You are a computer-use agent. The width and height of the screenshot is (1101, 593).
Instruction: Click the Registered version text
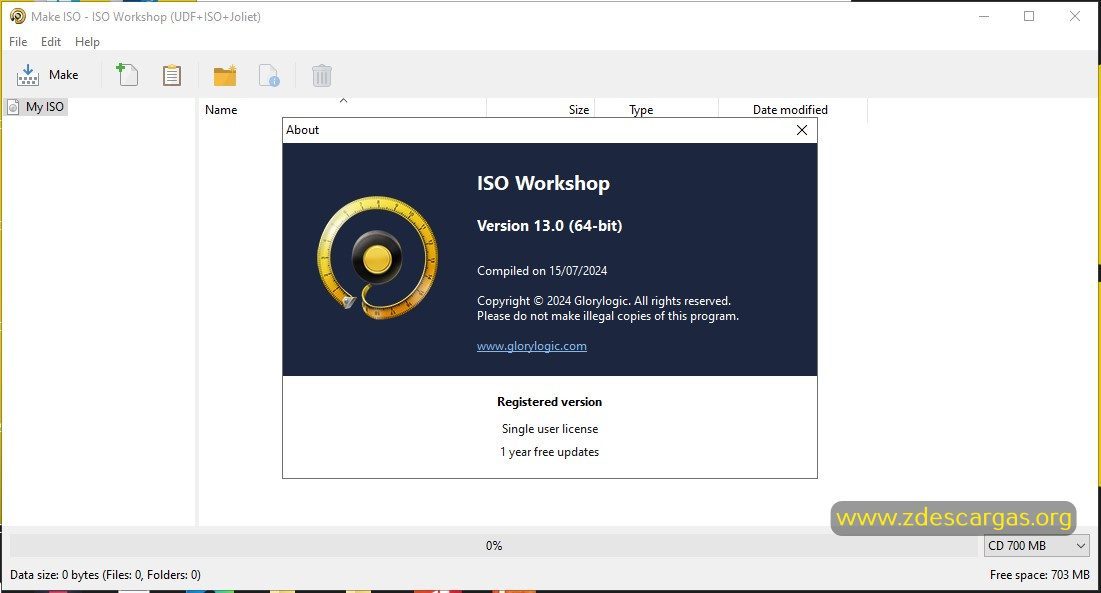coord(549,402)
